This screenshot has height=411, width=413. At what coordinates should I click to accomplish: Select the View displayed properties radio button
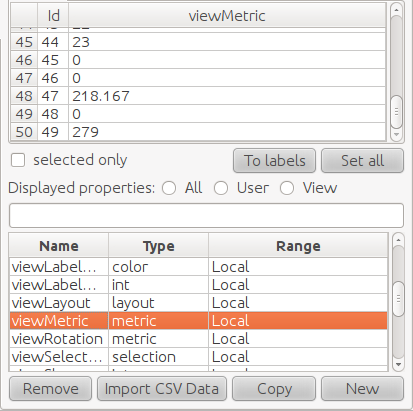tap(287, 188)
